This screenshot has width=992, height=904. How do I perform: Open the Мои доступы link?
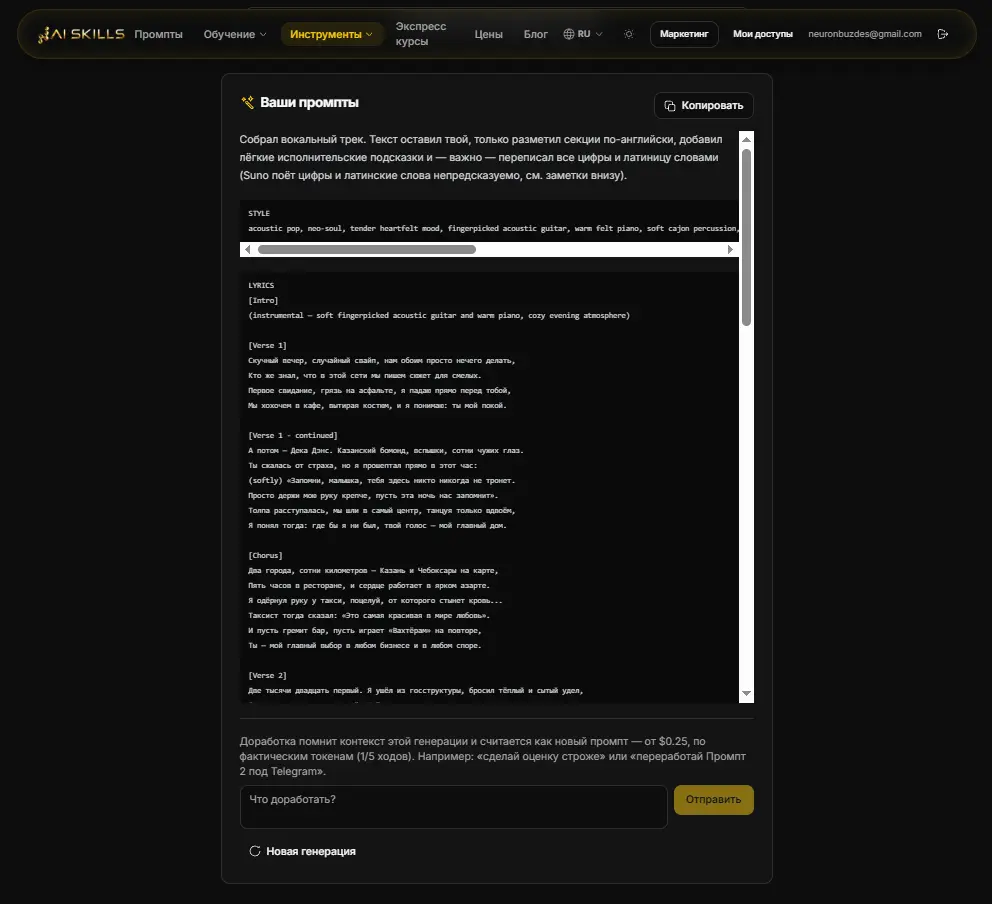tap(762, 34)
